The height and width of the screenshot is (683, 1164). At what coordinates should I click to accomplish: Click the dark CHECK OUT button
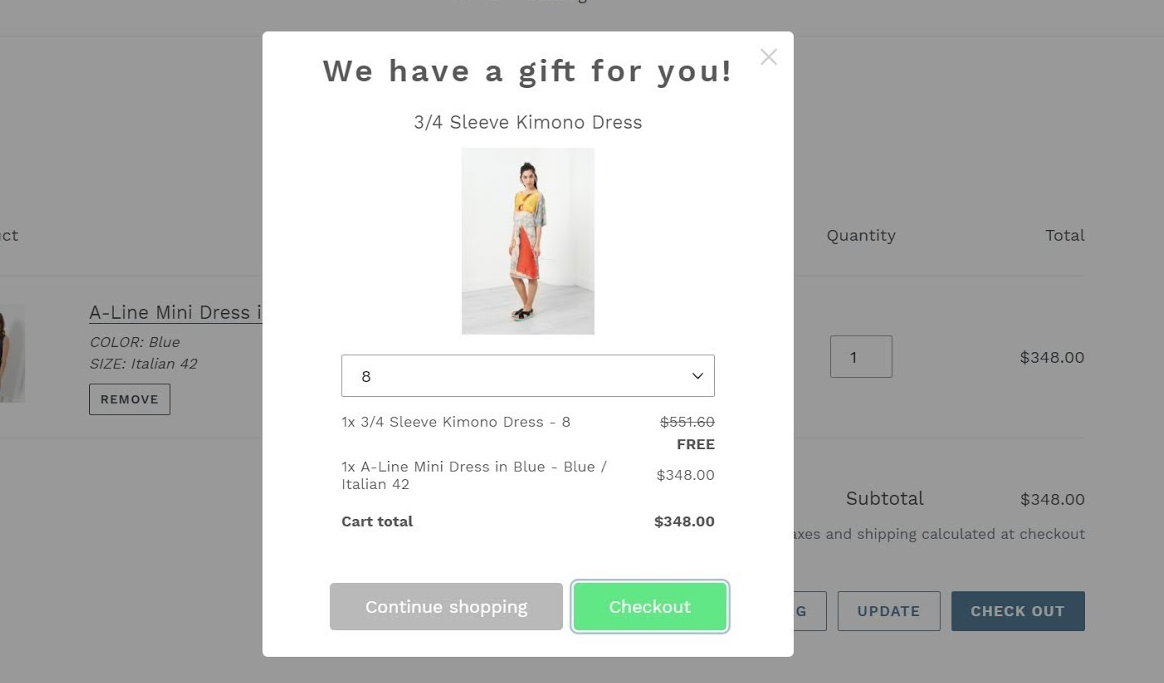(x=1017, y=611)
